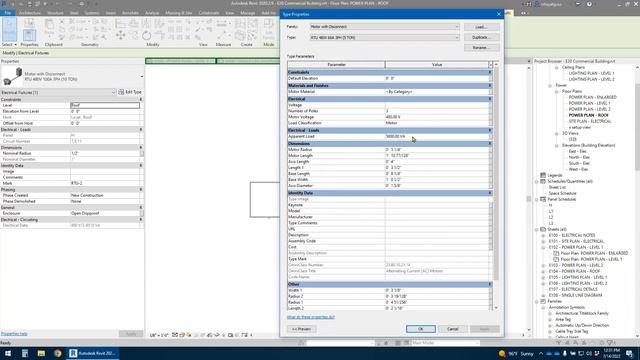
Task: Select the Modify arrow tool in the ribbon
Action: [9, 29]
